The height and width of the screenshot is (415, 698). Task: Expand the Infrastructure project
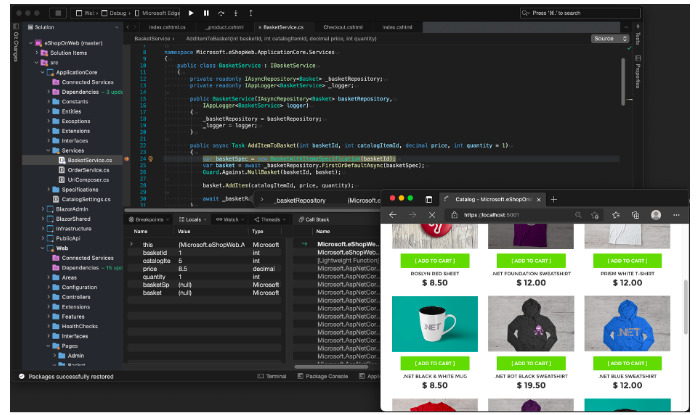pyautogui.click(x=43, y=228)
